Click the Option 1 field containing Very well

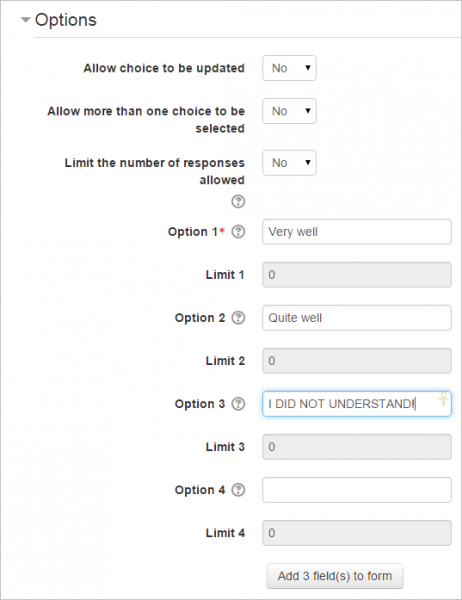(357, 232)
